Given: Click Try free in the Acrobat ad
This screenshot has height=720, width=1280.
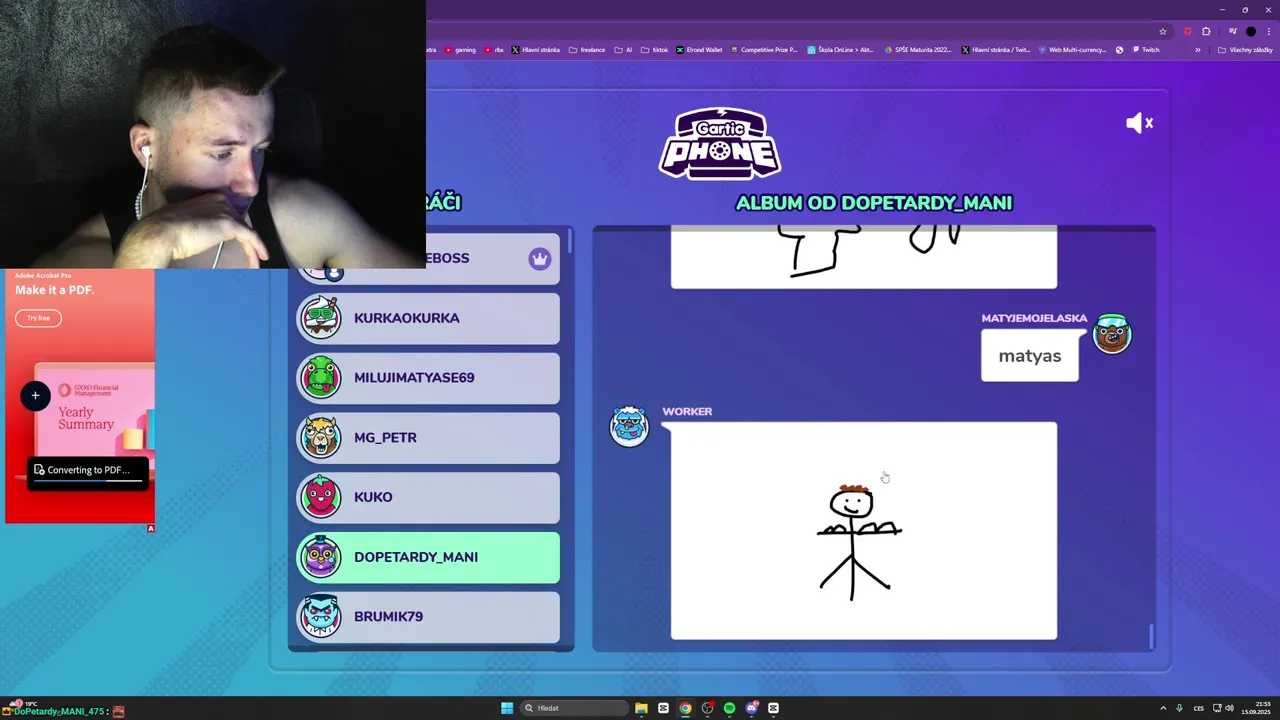Looking at the screenshot, I should click(38, 318).
